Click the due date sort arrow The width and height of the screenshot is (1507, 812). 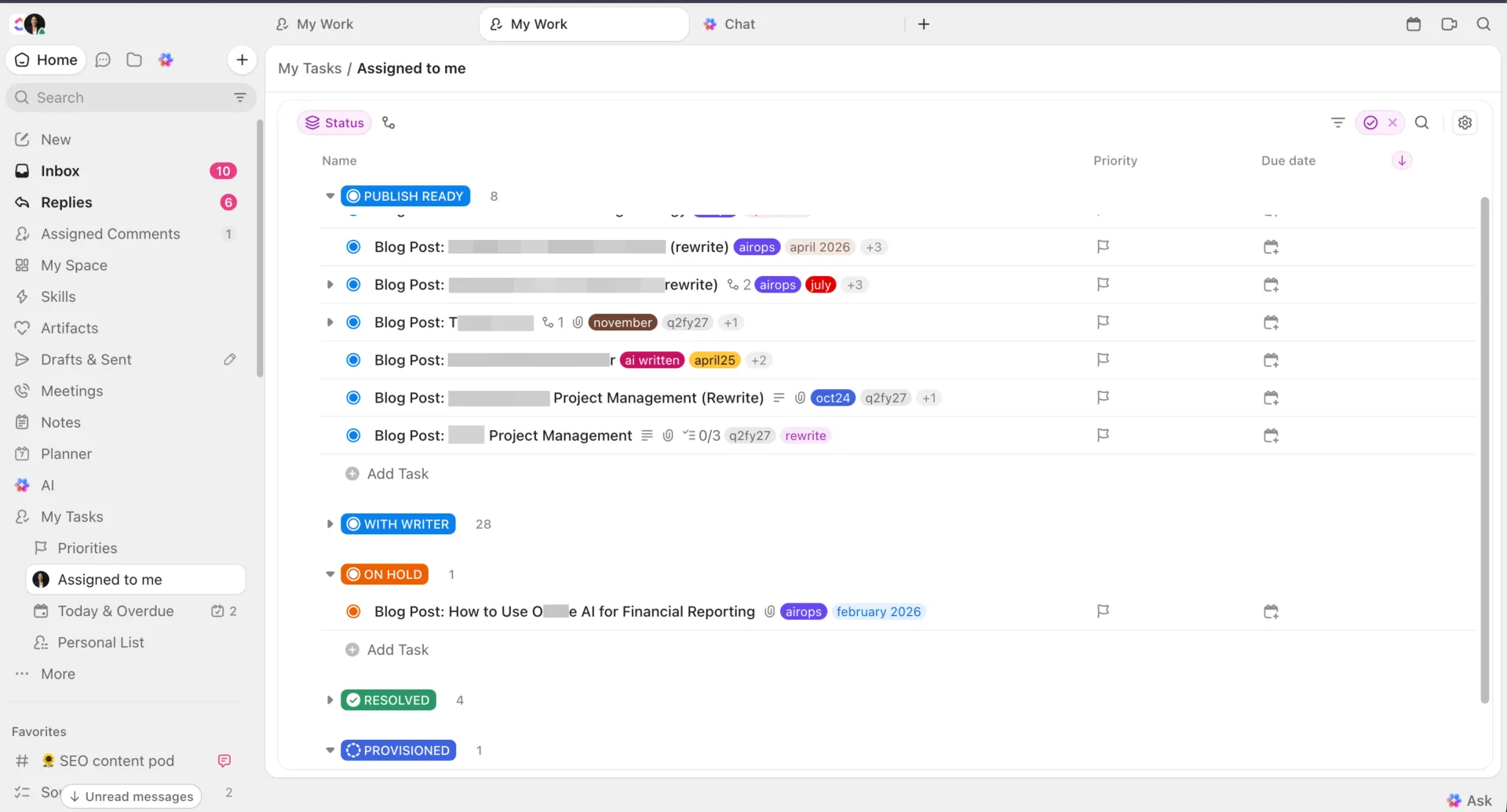(x=1402, y=160)
